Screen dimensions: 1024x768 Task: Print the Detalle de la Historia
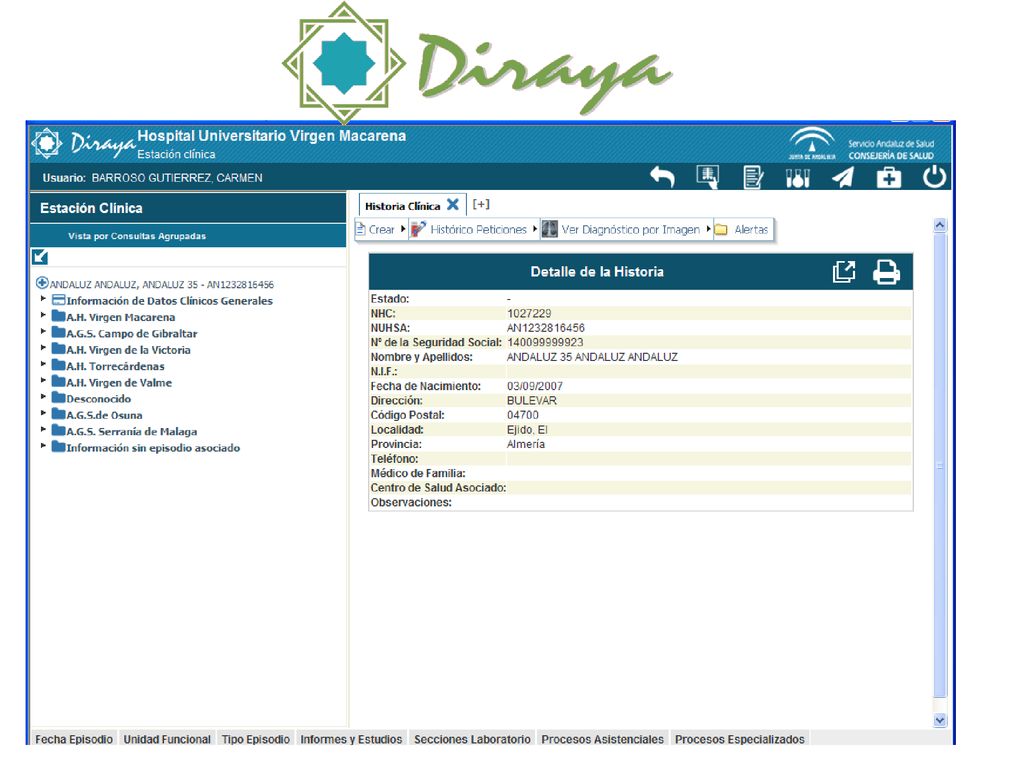click(886, 272)
